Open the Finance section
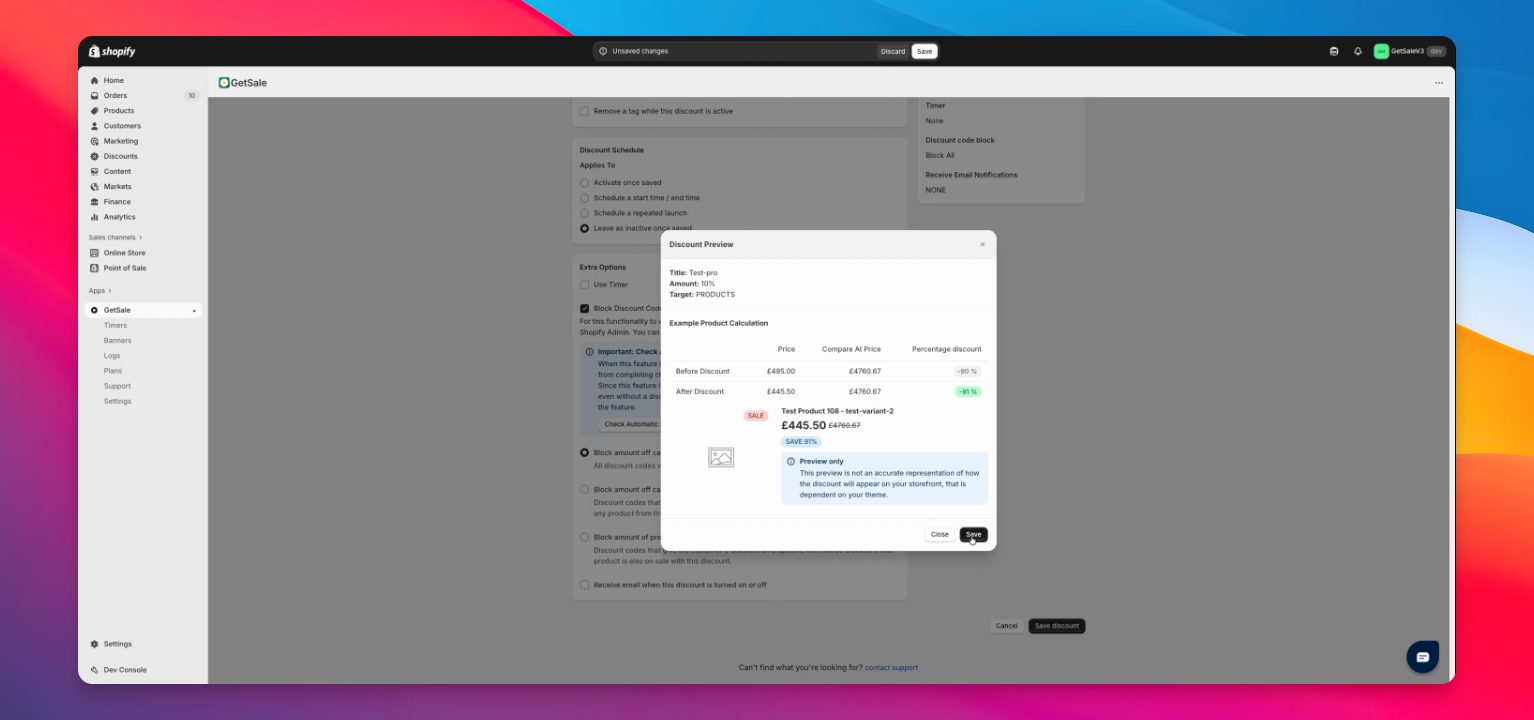This screenshot has width=1534, height=720. (117, 202)
